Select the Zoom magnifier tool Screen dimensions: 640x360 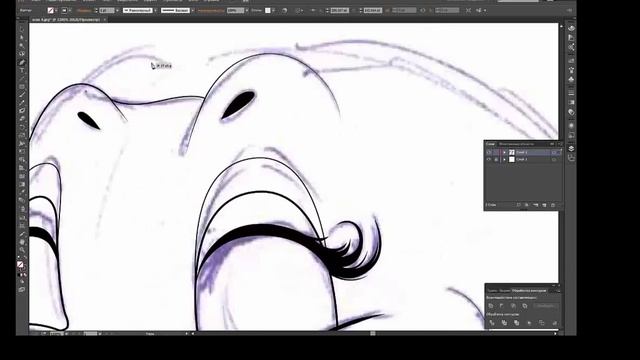tap(22, 250)
